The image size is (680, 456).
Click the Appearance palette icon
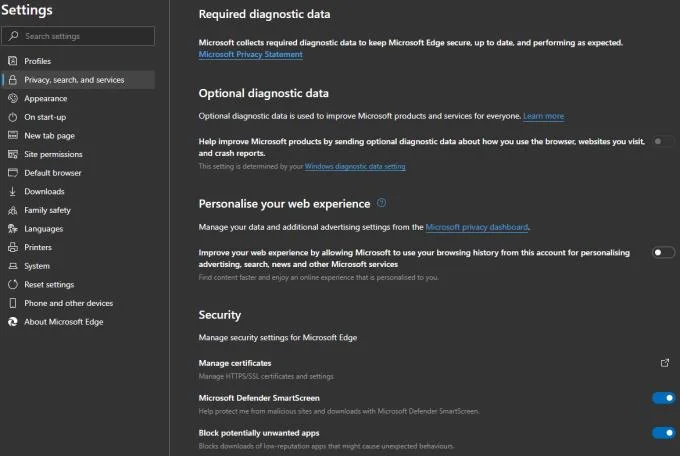pyautogui.click(x=13, y=98)
